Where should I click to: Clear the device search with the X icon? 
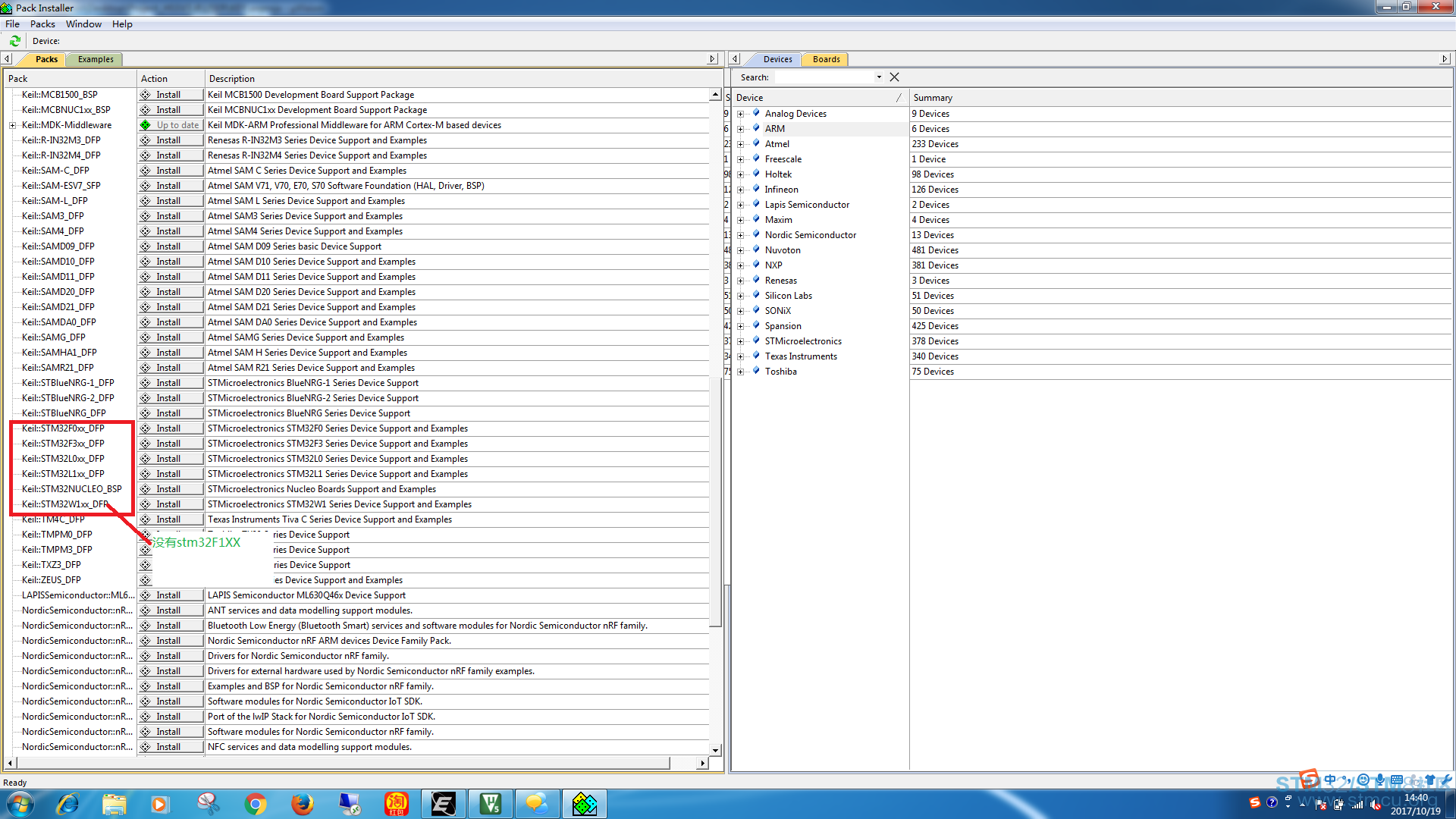click(x=895, y=77)
